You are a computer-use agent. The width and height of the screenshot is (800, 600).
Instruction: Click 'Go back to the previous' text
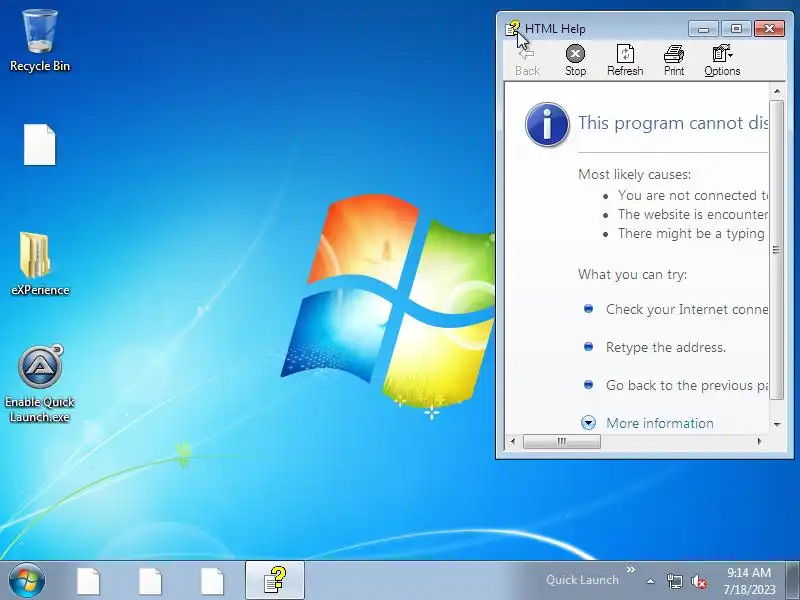coord(687,385)
